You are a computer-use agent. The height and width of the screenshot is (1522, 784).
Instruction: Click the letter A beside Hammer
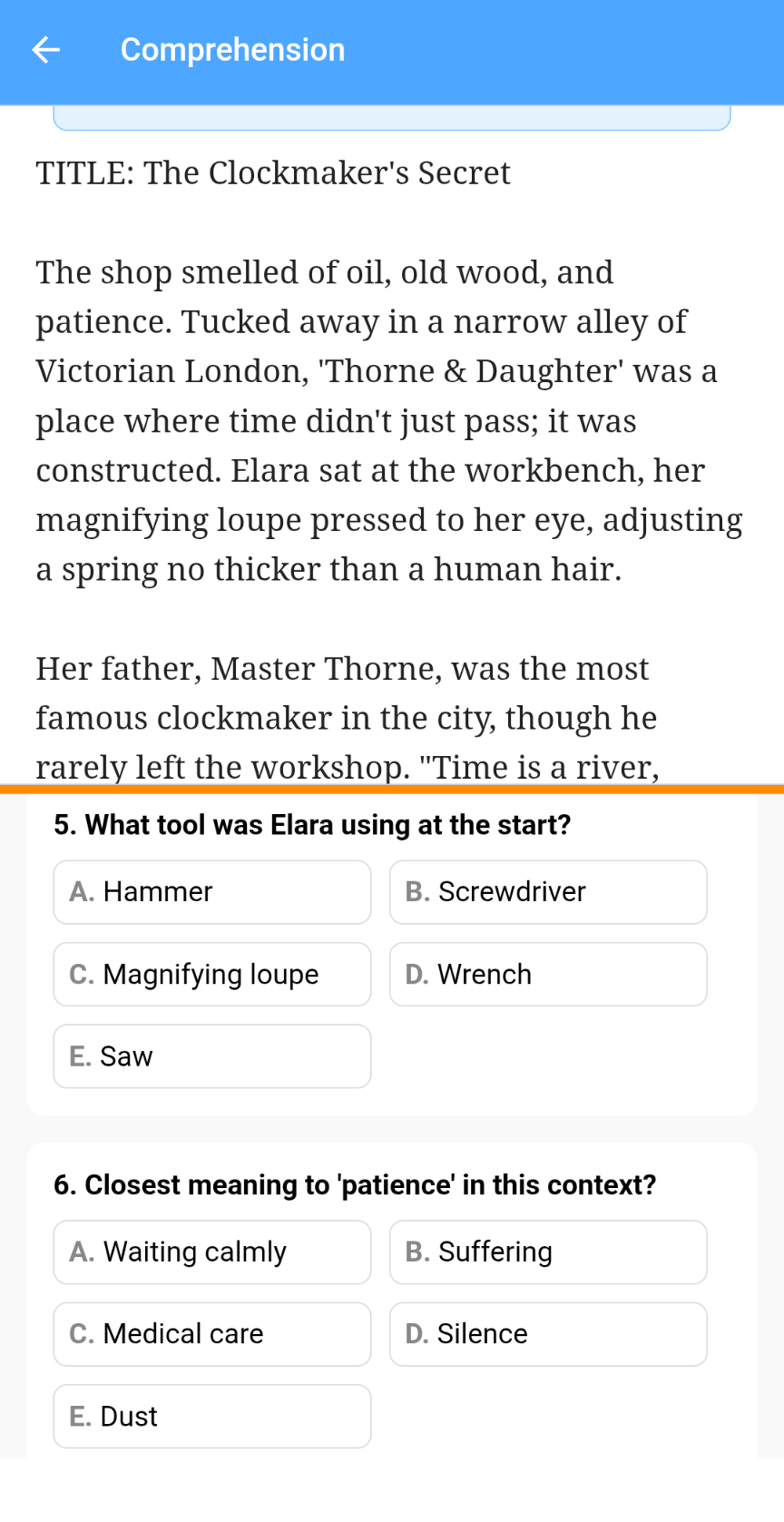[x=81, y=892]
